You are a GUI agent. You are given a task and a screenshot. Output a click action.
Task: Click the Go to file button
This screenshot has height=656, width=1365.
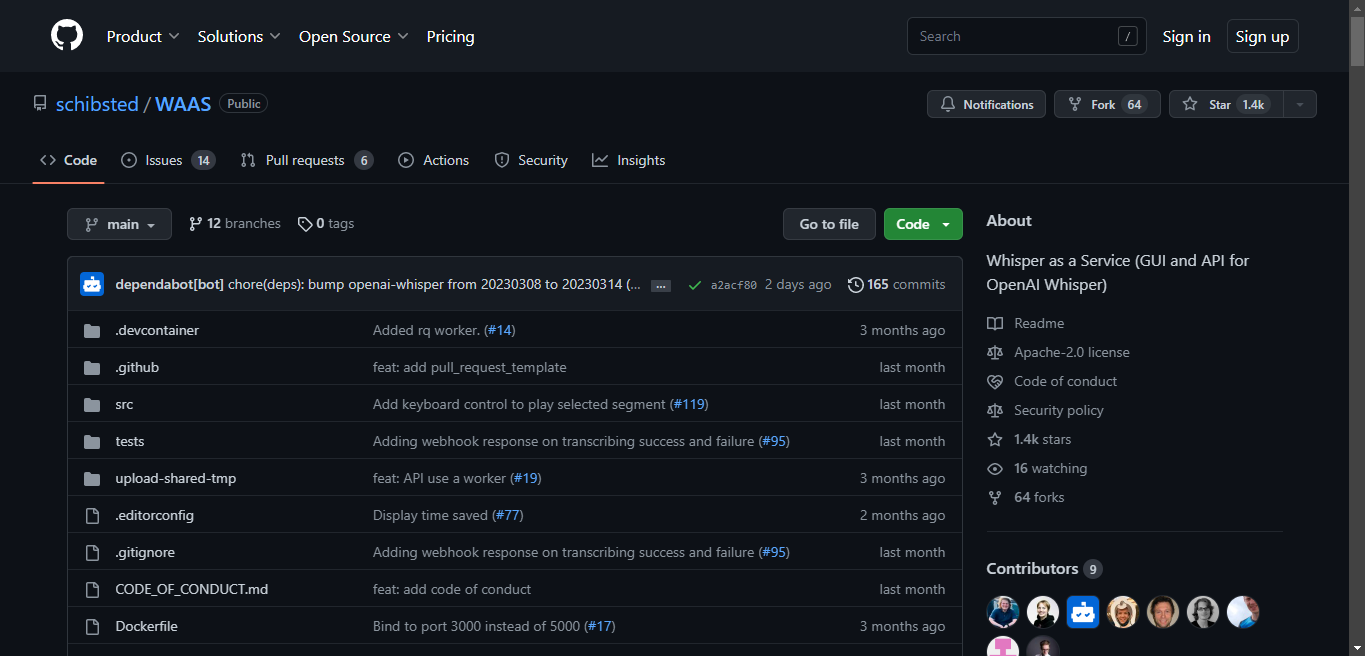(829, 224)
